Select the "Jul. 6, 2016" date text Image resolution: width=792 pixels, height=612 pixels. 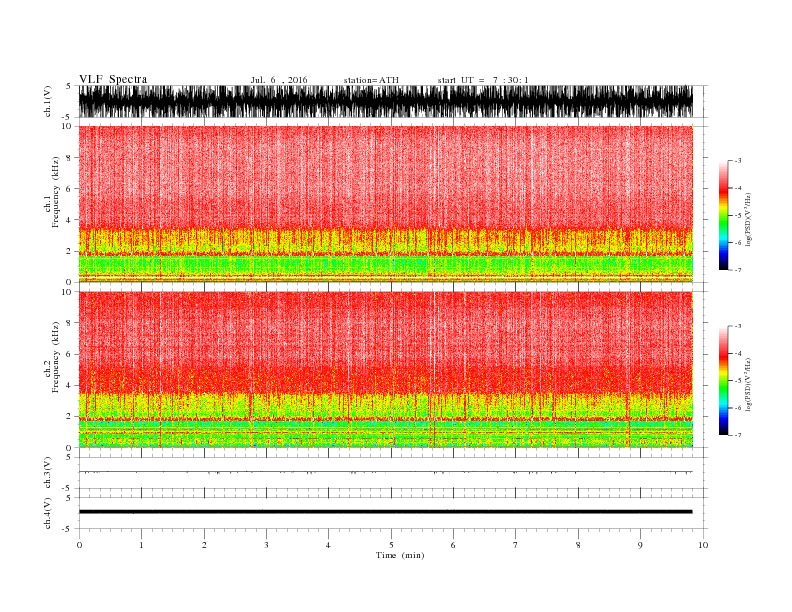(279, 80)
